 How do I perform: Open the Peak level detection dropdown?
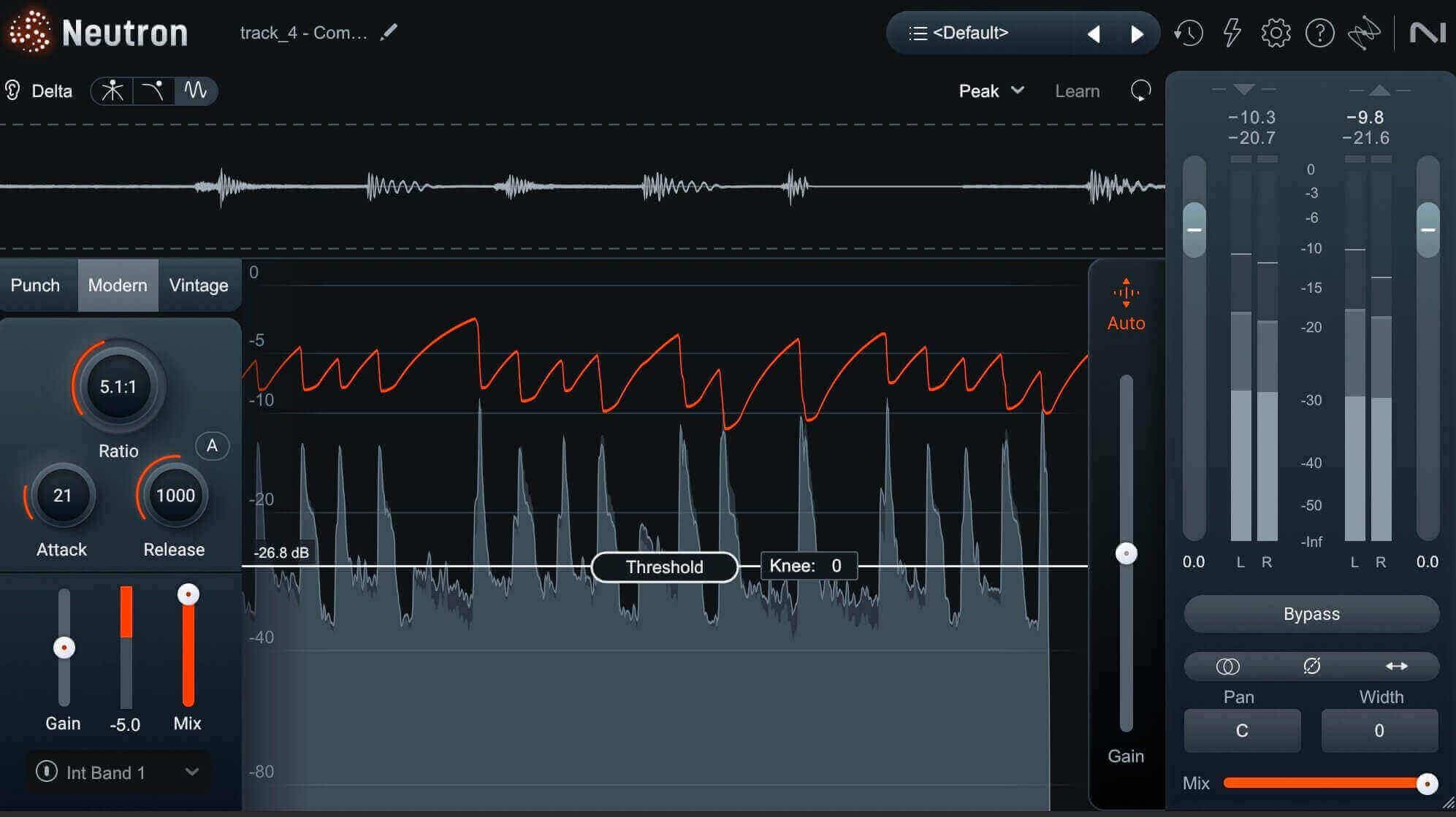coord(991,91)
